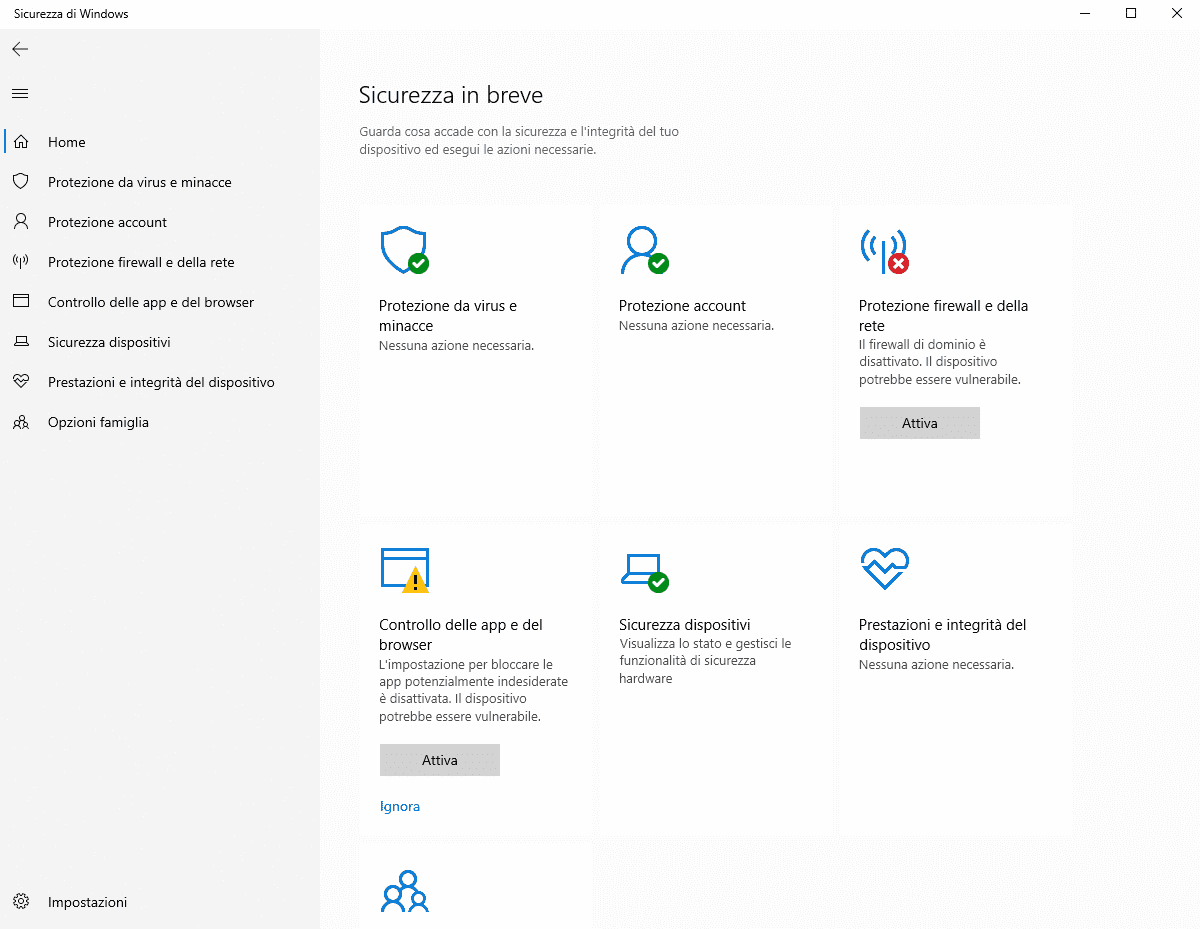Open Protezione firewall e della rete sidebar item

tap(141, 262)
